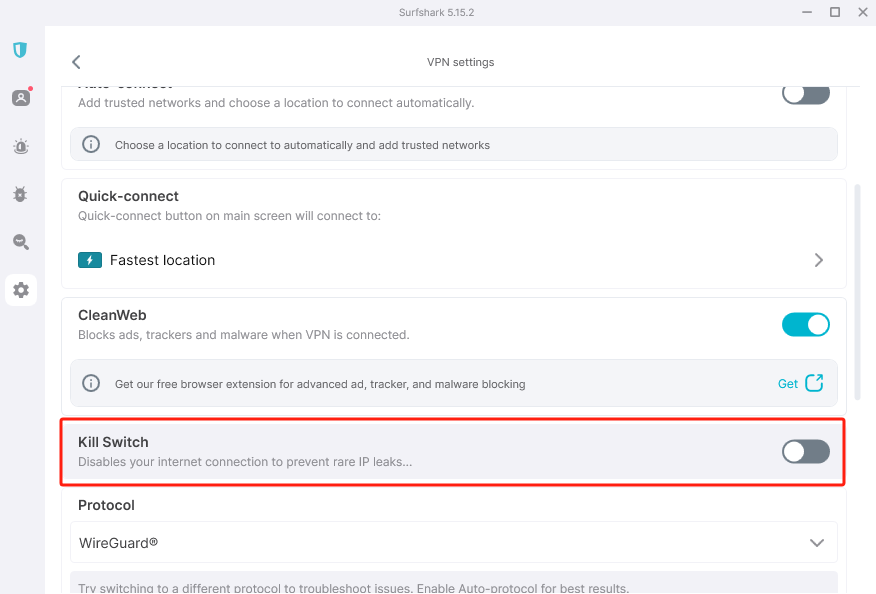
Task: Click 'Disables your internet connection' description text
Action: coord(245,462)
